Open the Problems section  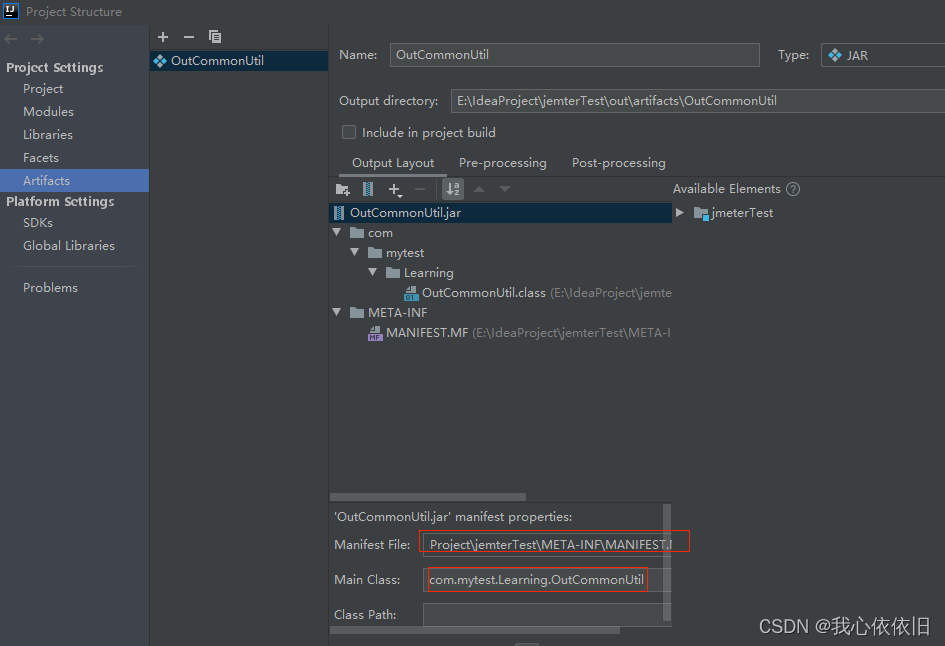point(50,287)
